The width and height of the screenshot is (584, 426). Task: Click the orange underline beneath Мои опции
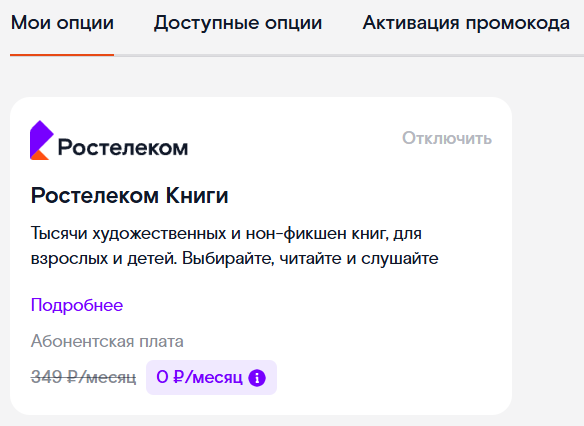[62, 55]
